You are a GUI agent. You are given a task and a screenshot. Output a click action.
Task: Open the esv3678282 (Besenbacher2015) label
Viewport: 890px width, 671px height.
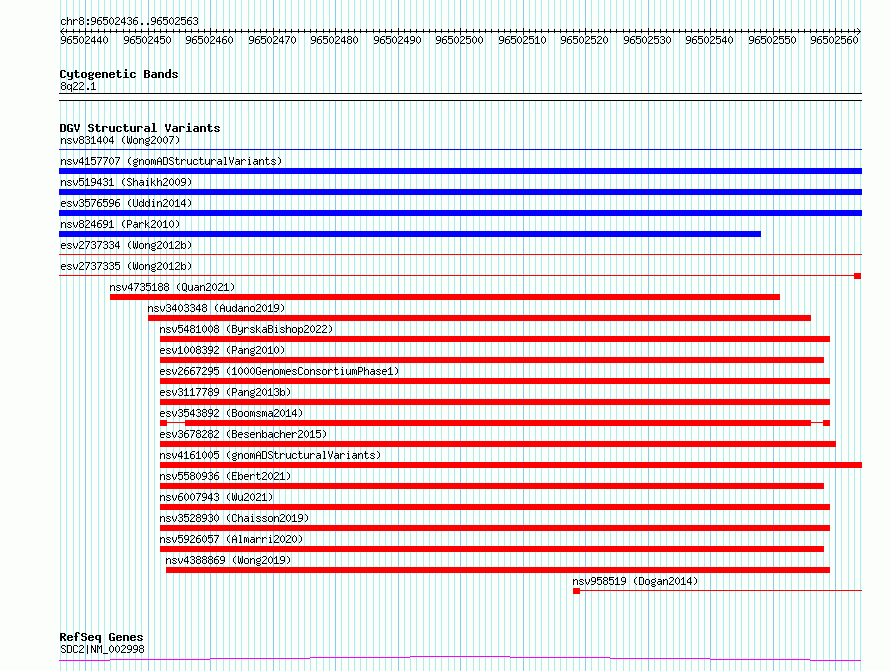244,434
